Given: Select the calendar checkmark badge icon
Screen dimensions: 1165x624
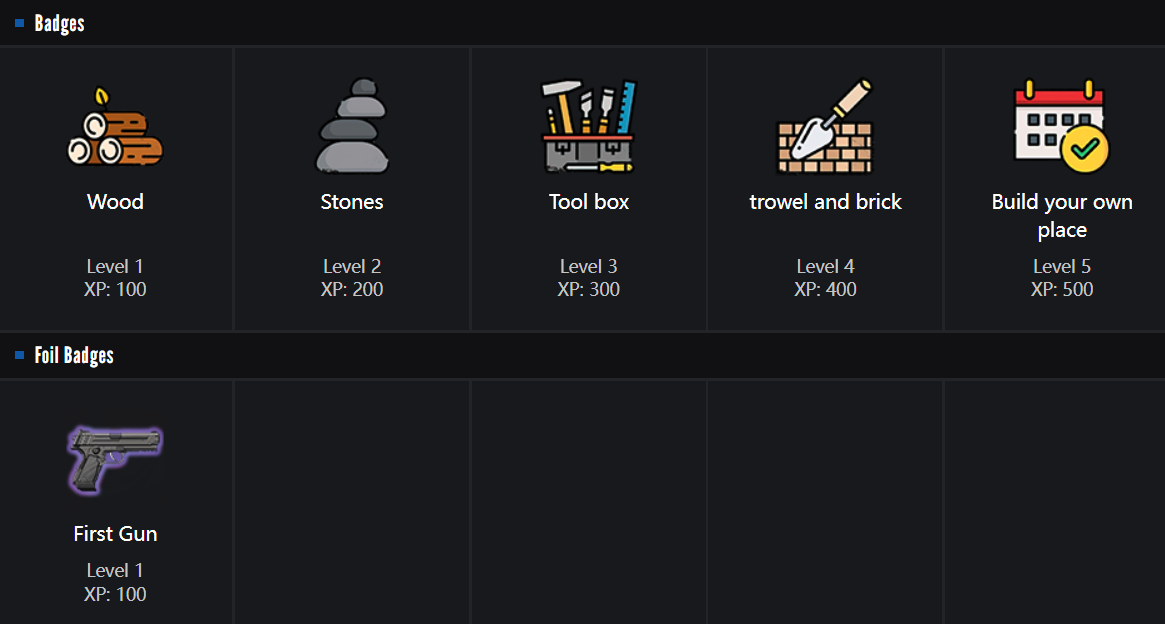Looking at the screenshot, I should coord(1061,127).
